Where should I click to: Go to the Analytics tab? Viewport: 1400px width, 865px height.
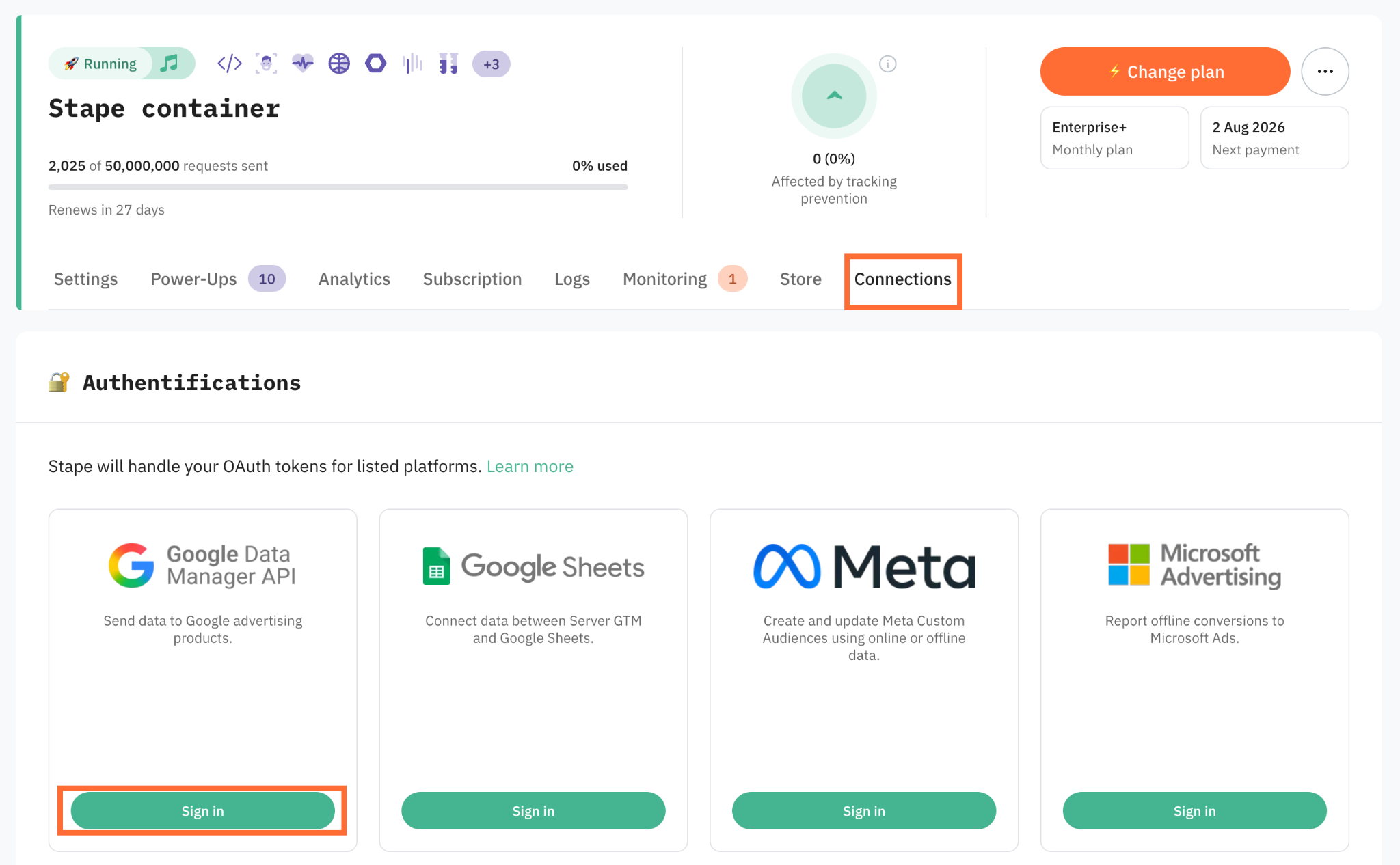[x=354, y=279]
